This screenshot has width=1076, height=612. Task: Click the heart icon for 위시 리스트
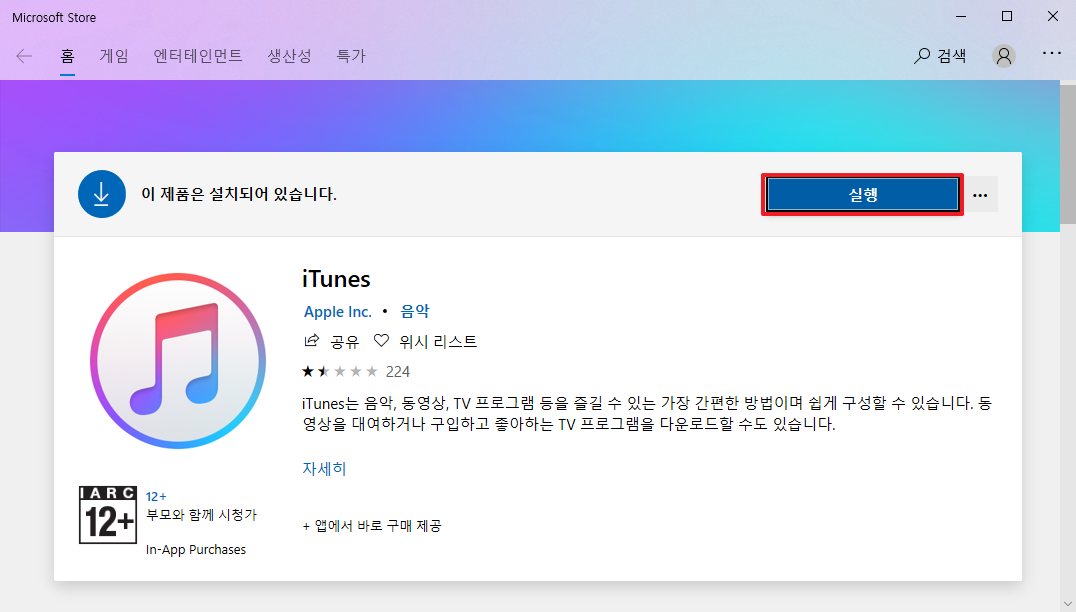click(x=380, y=341)
